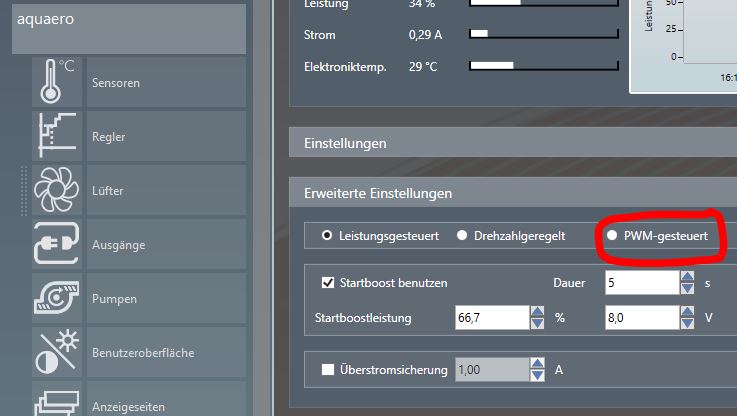Click the Überstromsicherung ampere field
737x416 pixels.
492,369
